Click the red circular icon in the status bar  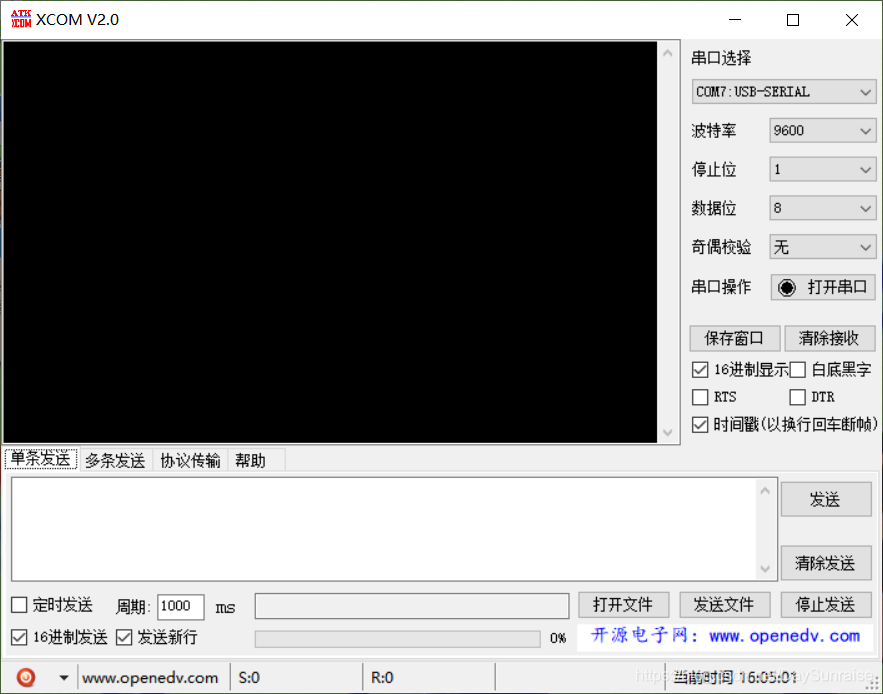click(x=24, y=677)
